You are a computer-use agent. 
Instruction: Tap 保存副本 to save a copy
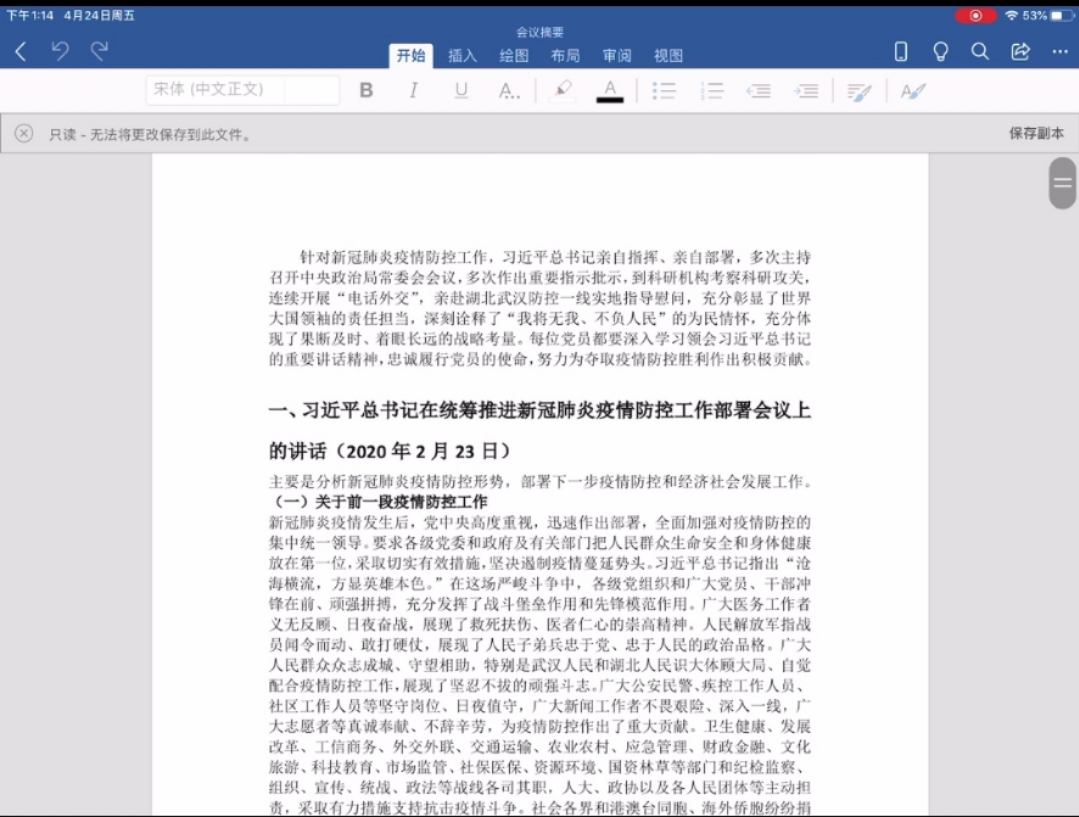[x=1036, y=133]
